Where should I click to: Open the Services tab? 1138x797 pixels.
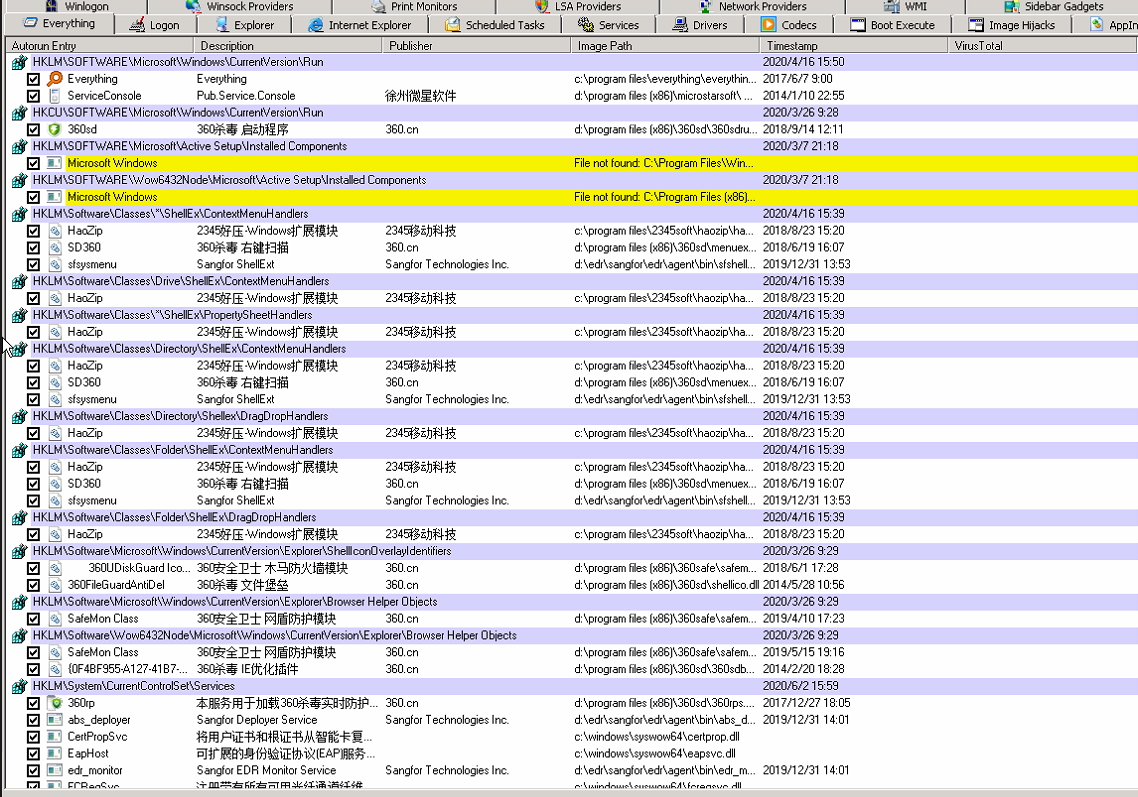[x=607, y=25]
